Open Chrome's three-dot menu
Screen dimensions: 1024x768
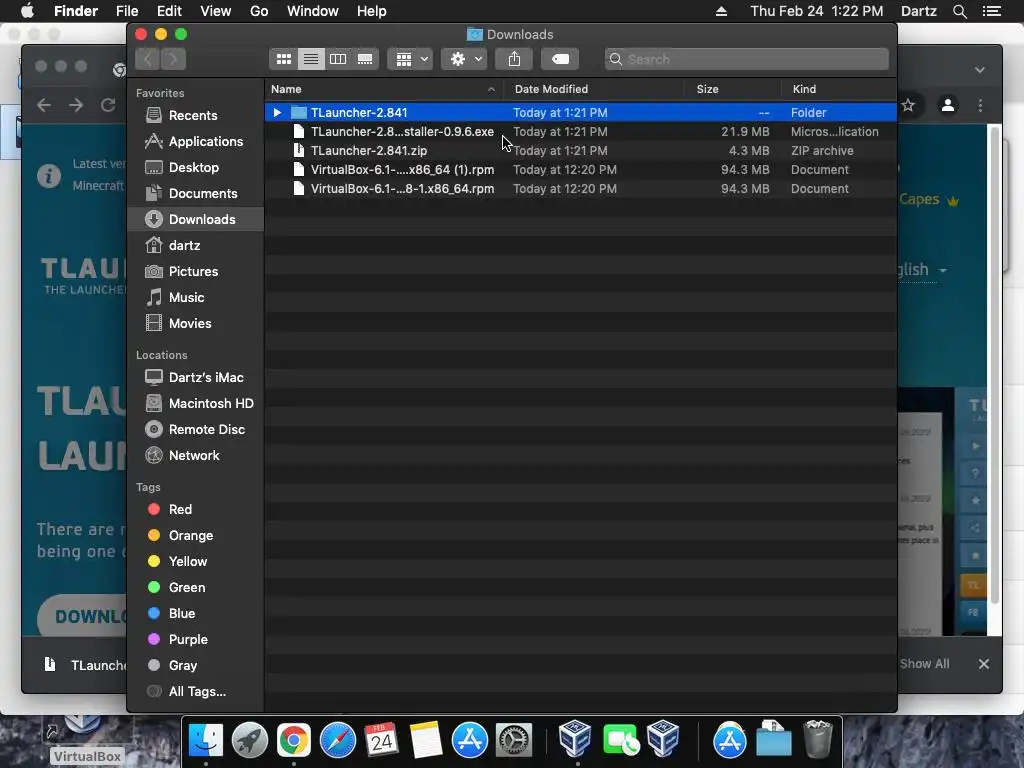click(980, 105)
